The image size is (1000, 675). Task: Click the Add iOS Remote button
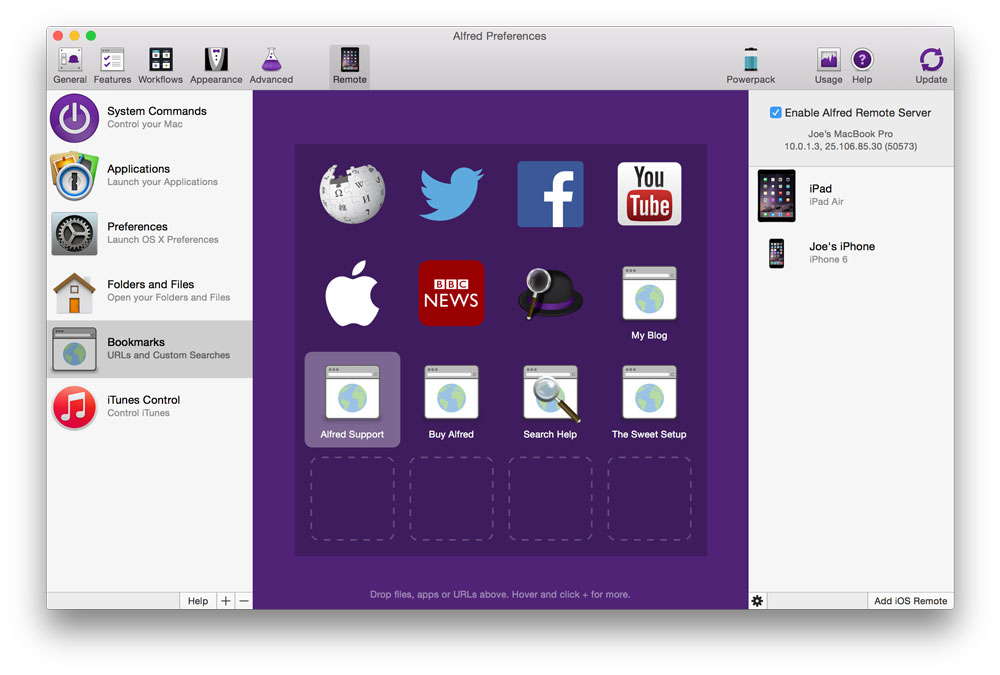coord(910,600)
